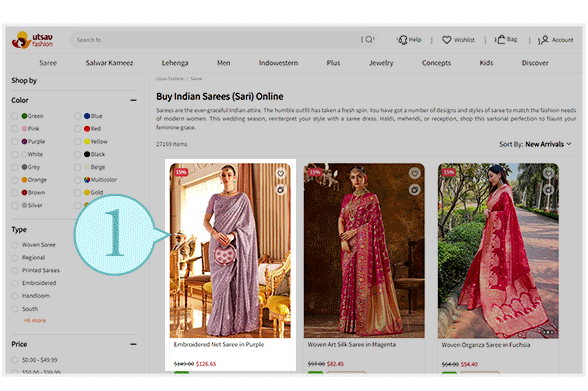The image size is (588, 391).
Task: Open the Discover menu
Action: pos(535,63)
